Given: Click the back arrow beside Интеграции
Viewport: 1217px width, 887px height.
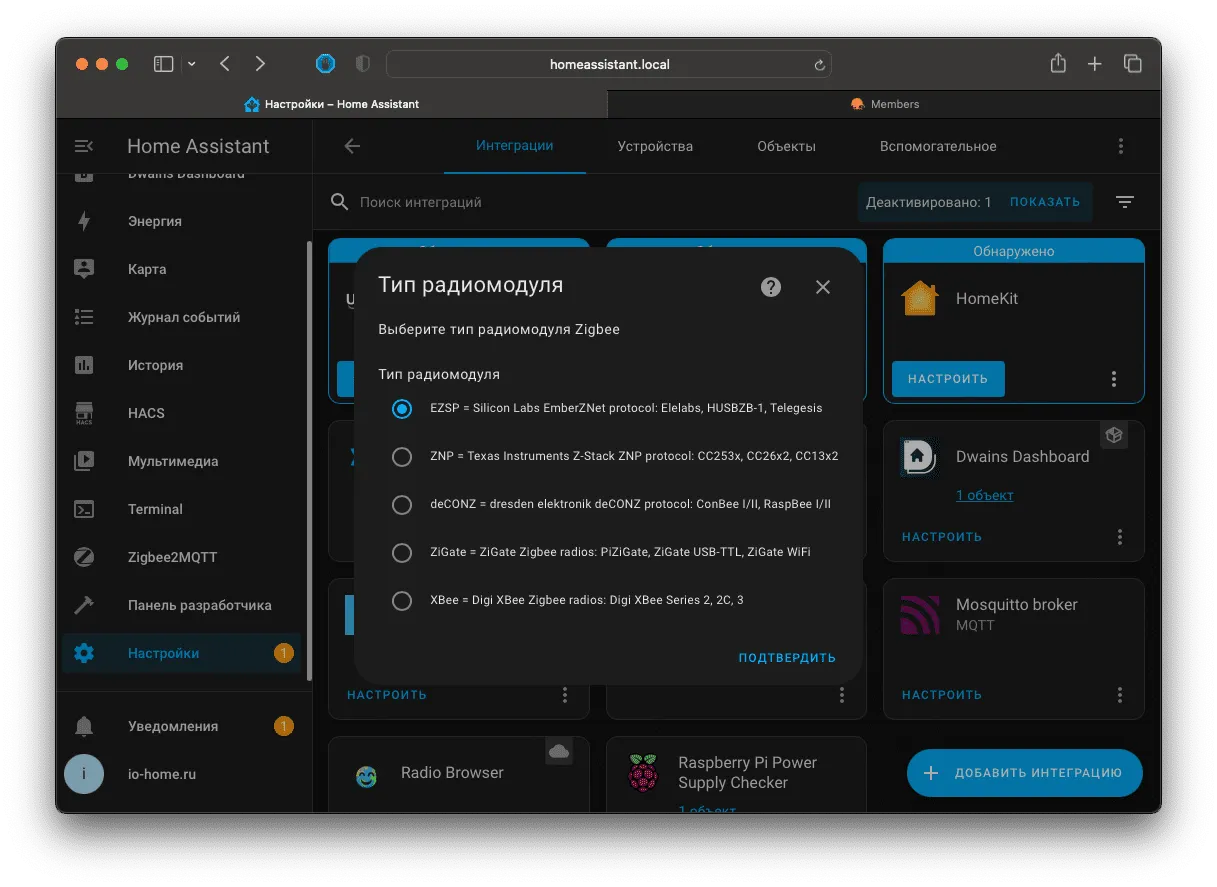Looking at the screenshot, I should (352, 146).
